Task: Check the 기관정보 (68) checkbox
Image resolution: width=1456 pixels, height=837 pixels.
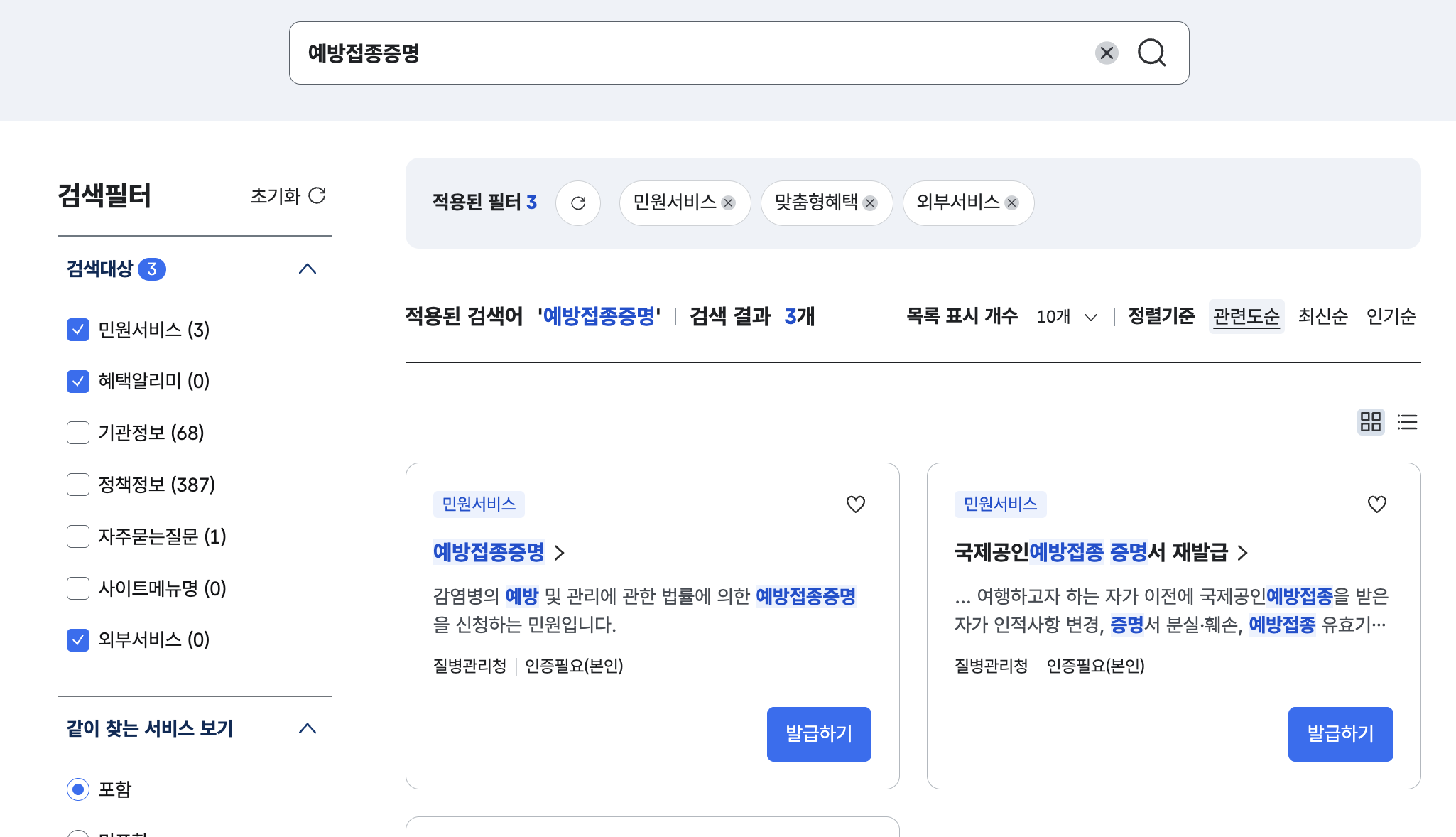Action: click(x=78, y=433)
